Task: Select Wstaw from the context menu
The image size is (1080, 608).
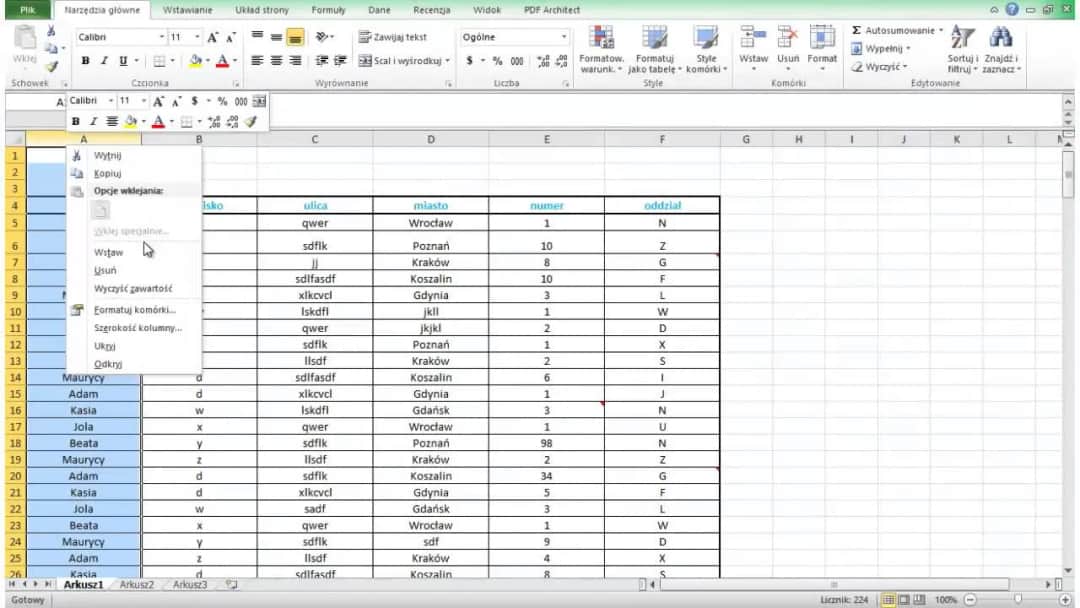Action: [109, 252]
